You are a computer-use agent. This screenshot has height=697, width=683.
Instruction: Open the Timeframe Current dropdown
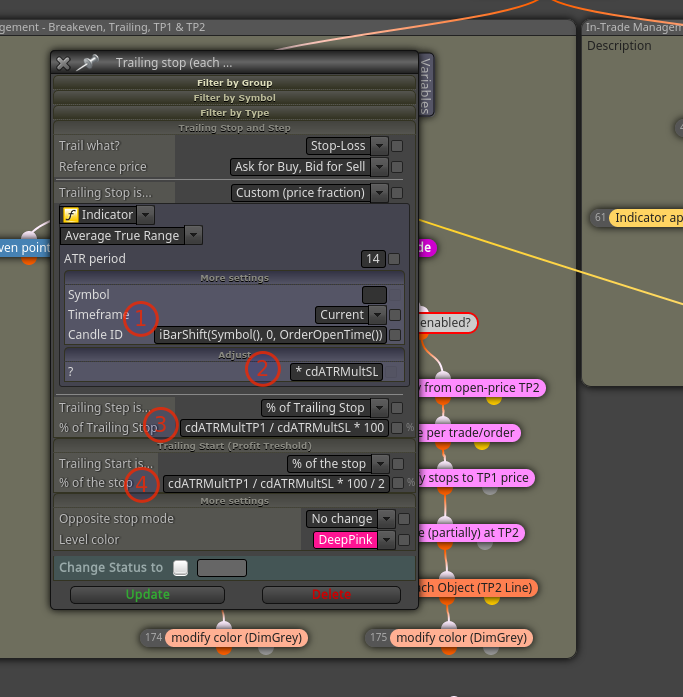[351, 315]
